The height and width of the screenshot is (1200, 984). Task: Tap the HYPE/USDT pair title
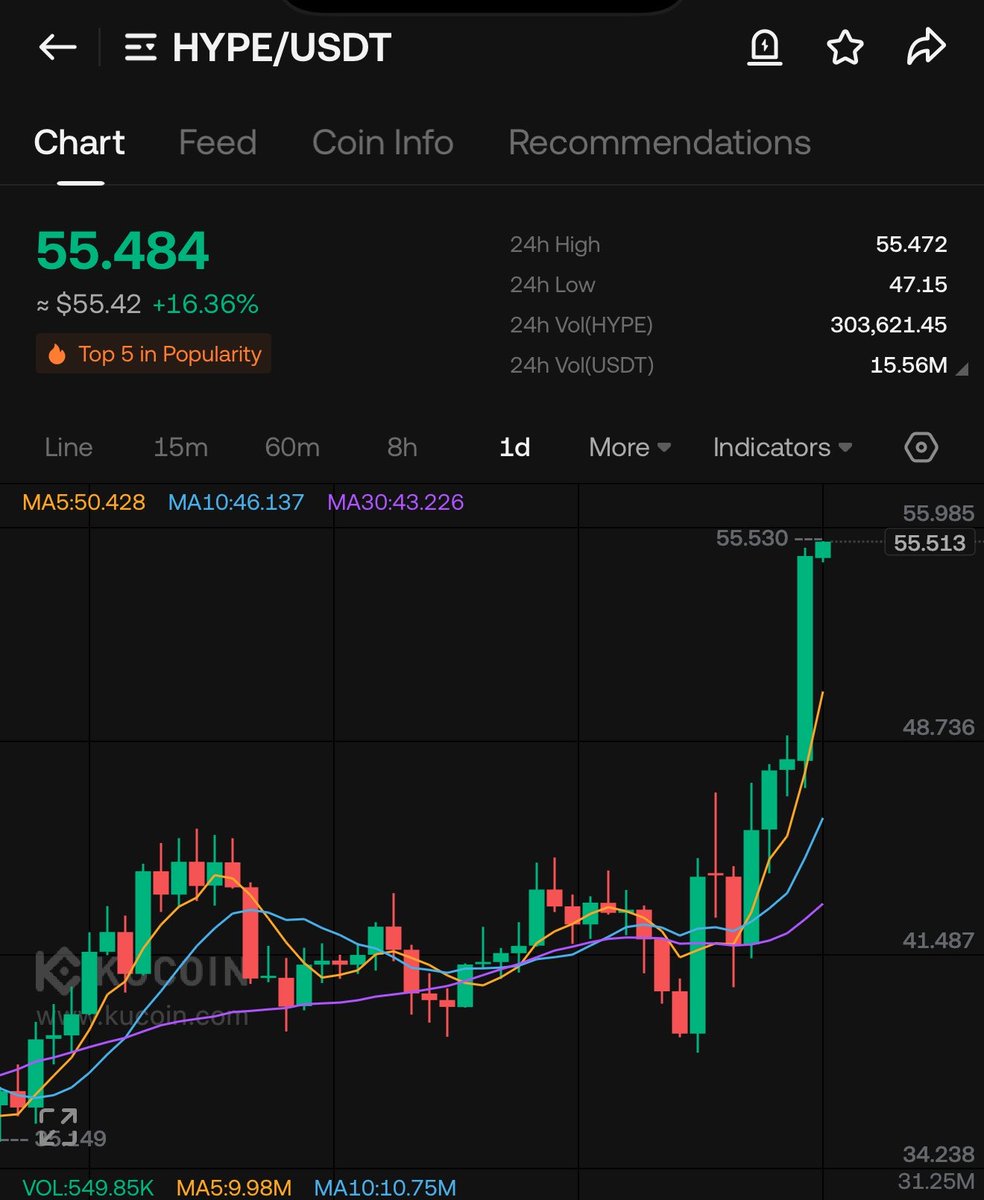(281, 48)
